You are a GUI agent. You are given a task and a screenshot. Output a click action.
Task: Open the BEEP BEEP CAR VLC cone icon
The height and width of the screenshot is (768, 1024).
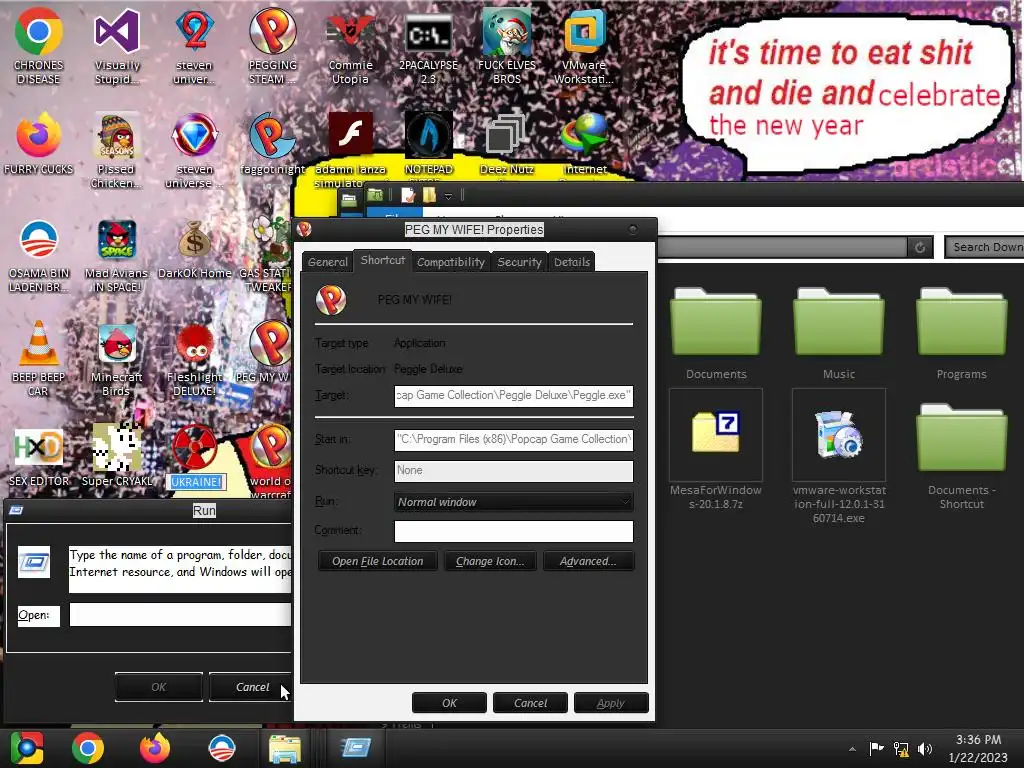click(x=38, y=358)
